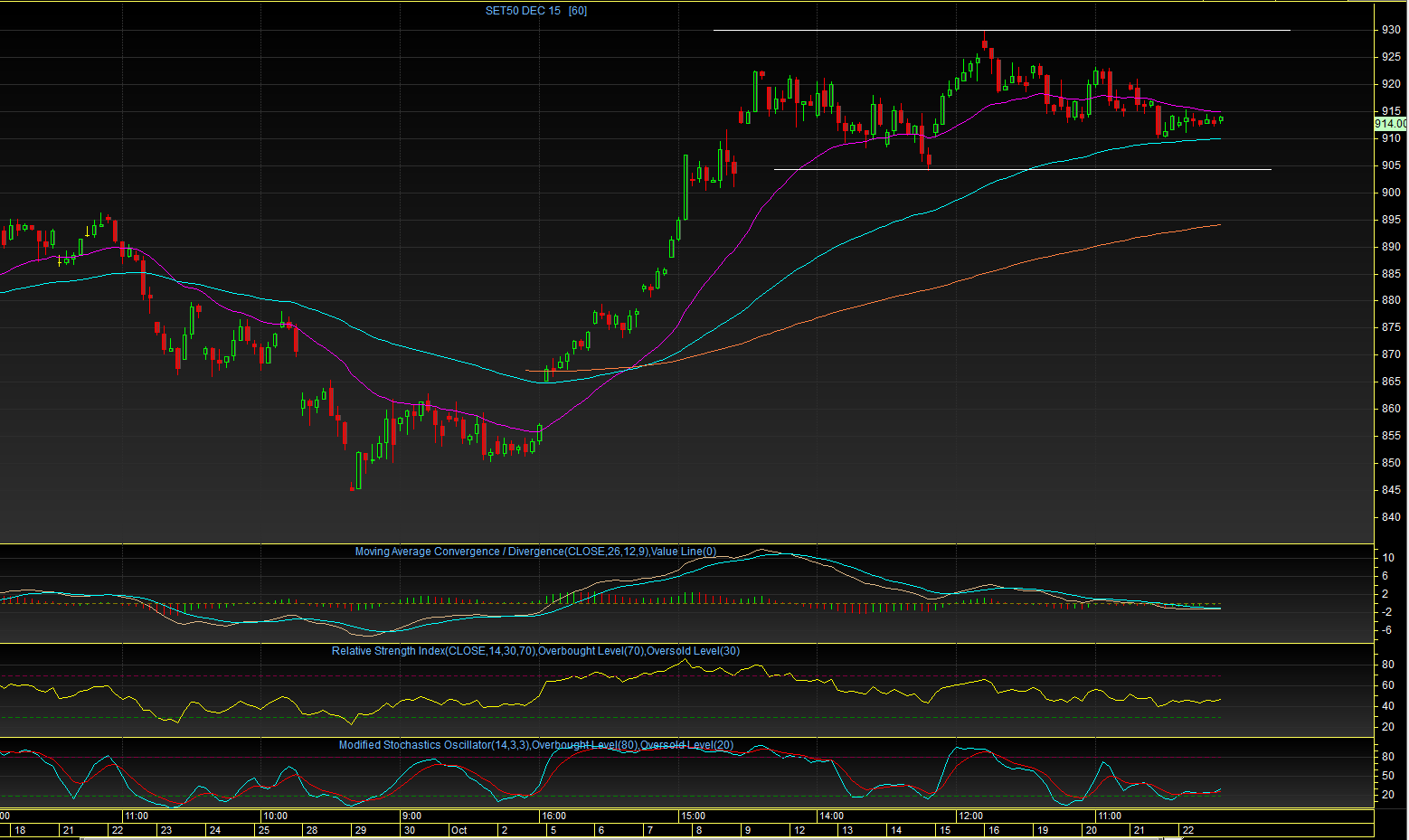Click the 14:00 time label on time axis
Viewport: 1409px width, 840px height.
831,816
